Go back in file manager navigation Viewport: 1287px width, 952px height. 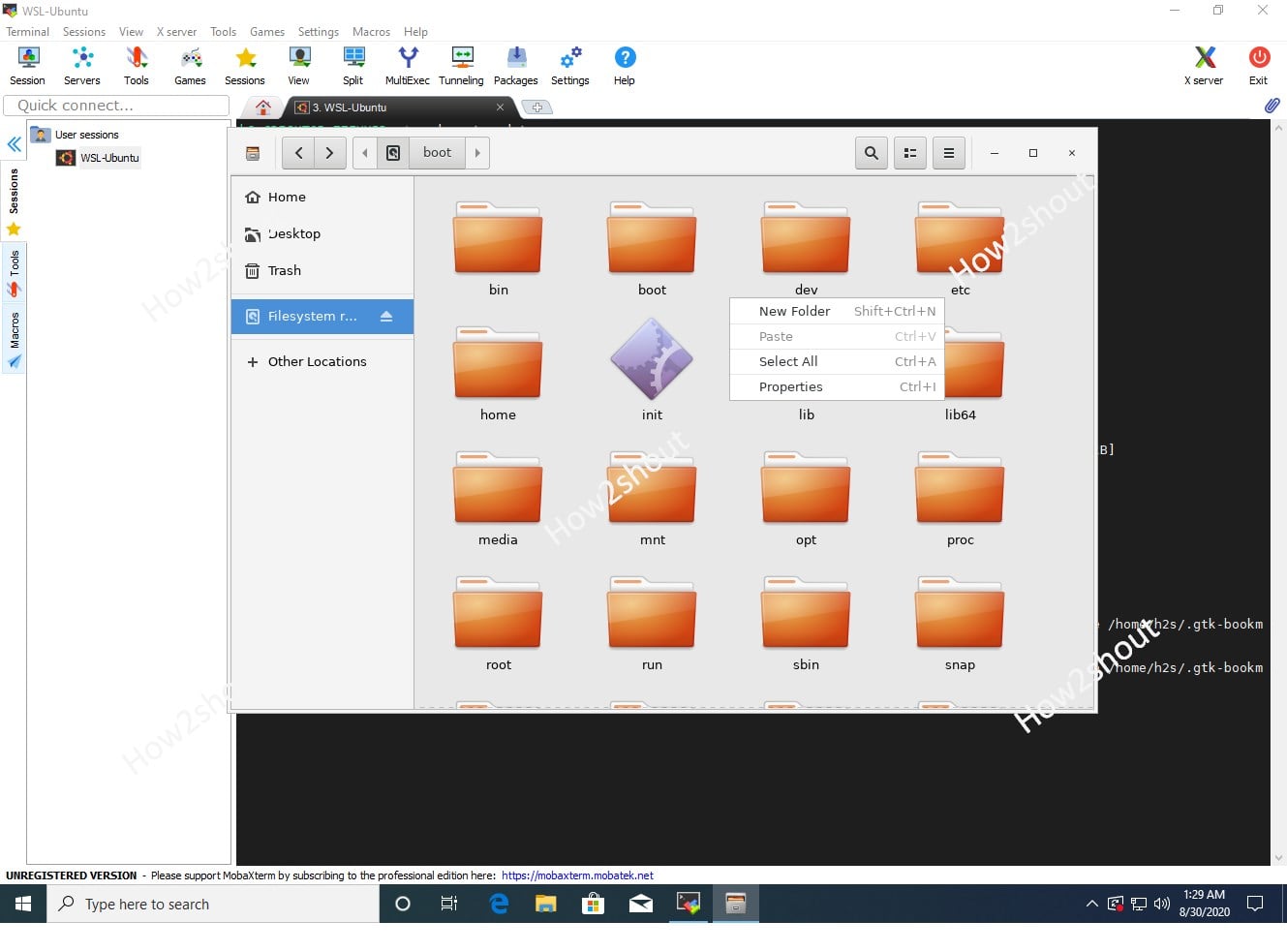298,152
